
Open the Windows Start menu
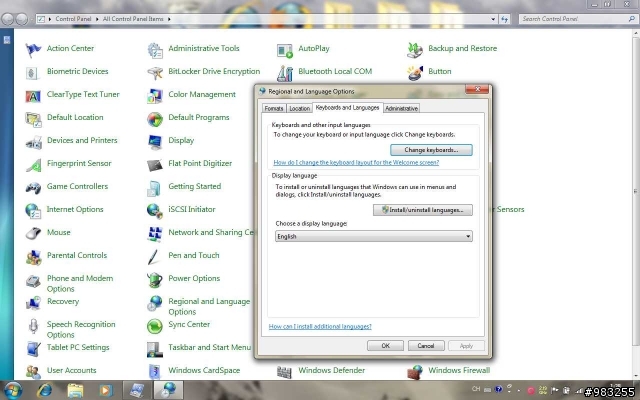(x=14, y=390)
